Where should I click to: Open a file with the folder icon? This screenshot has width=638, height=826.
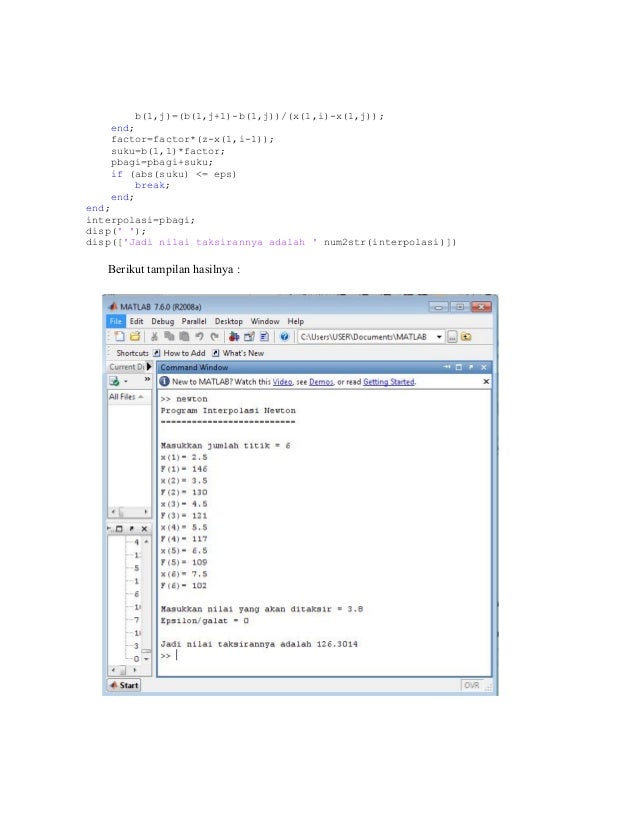click(135, 337)
